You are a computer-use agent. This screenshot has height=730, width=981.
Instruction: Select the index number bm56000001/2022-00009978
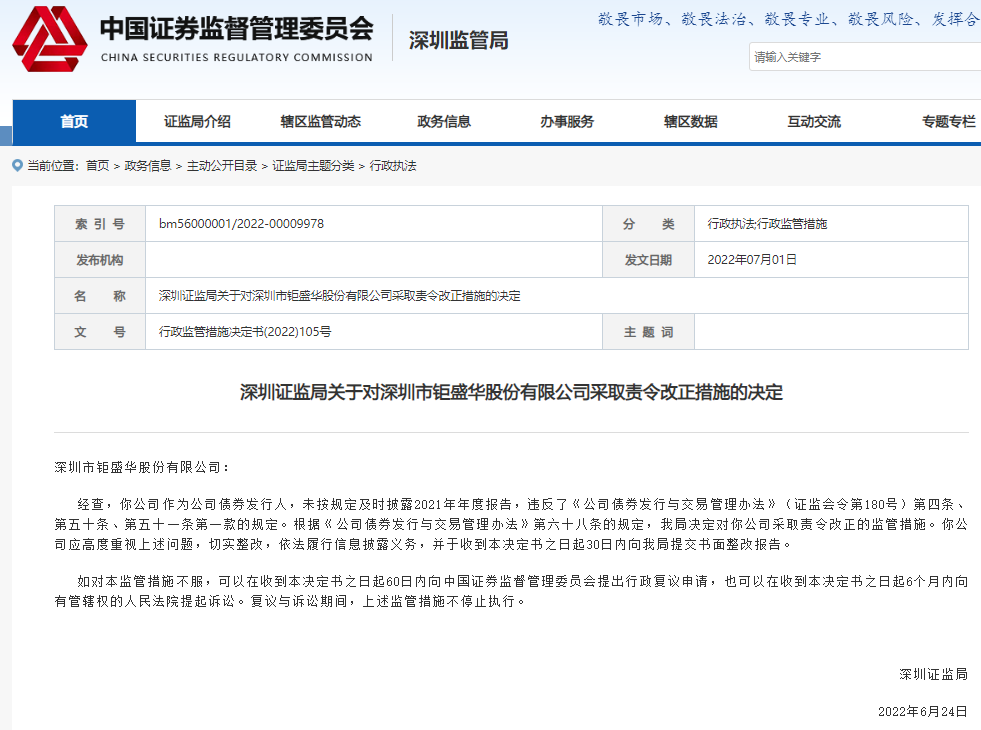pyautogui.click(x=241, y=224)
